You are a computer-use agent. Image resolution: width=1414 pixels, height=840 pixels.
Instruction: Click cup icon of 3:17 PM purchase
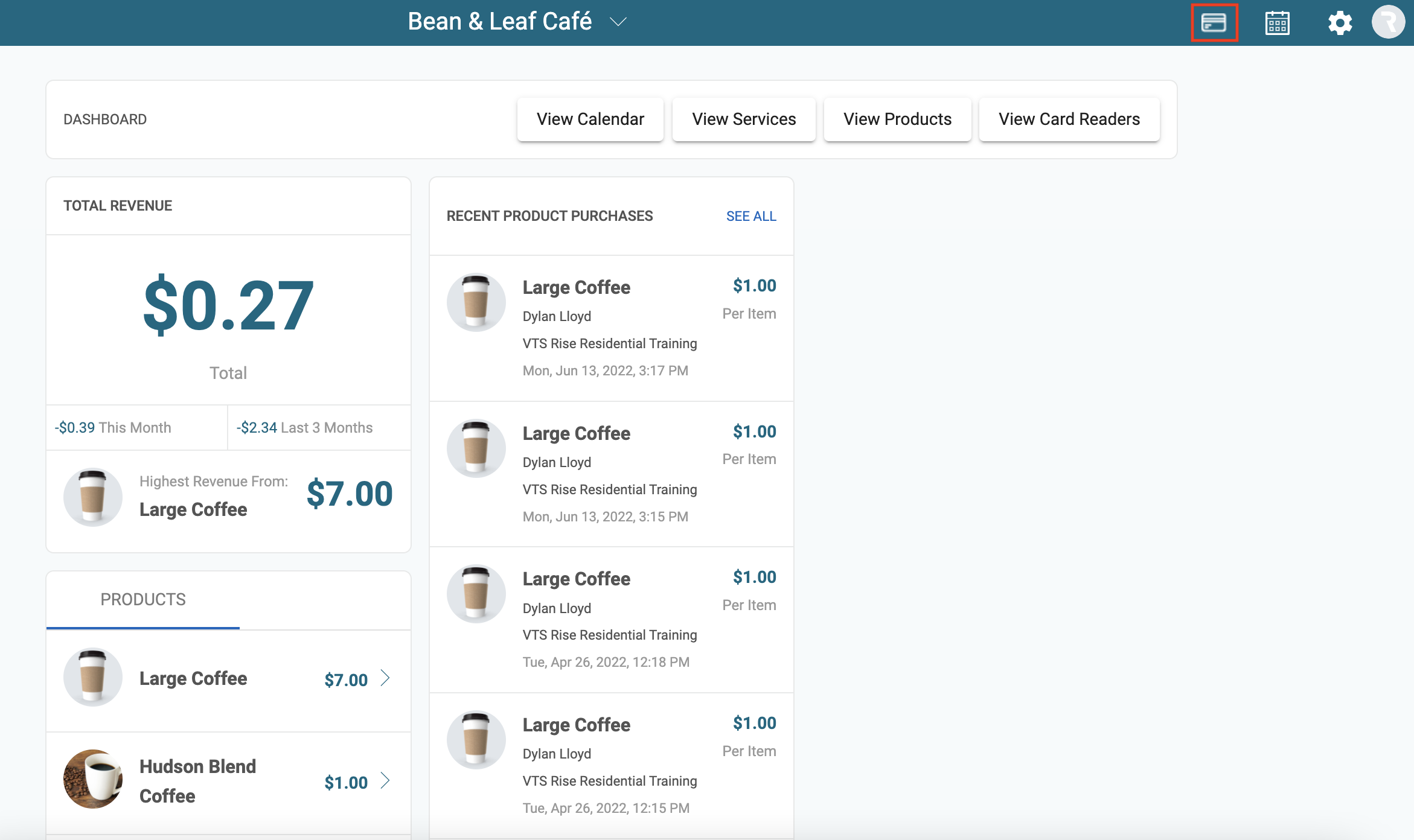click(x=476, y=302)
